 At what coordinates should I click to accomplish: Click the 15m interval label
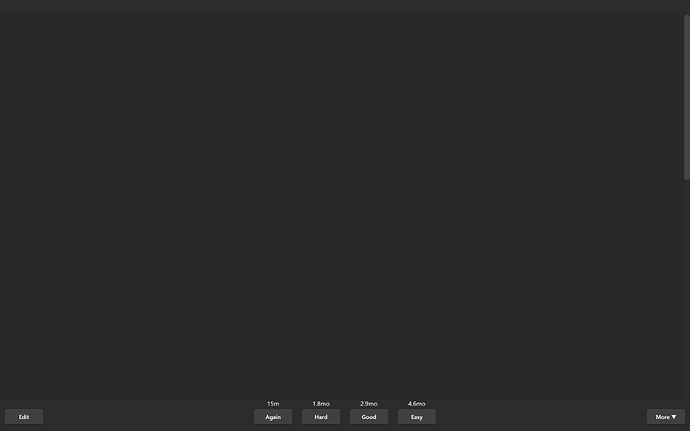pos(273,404)
